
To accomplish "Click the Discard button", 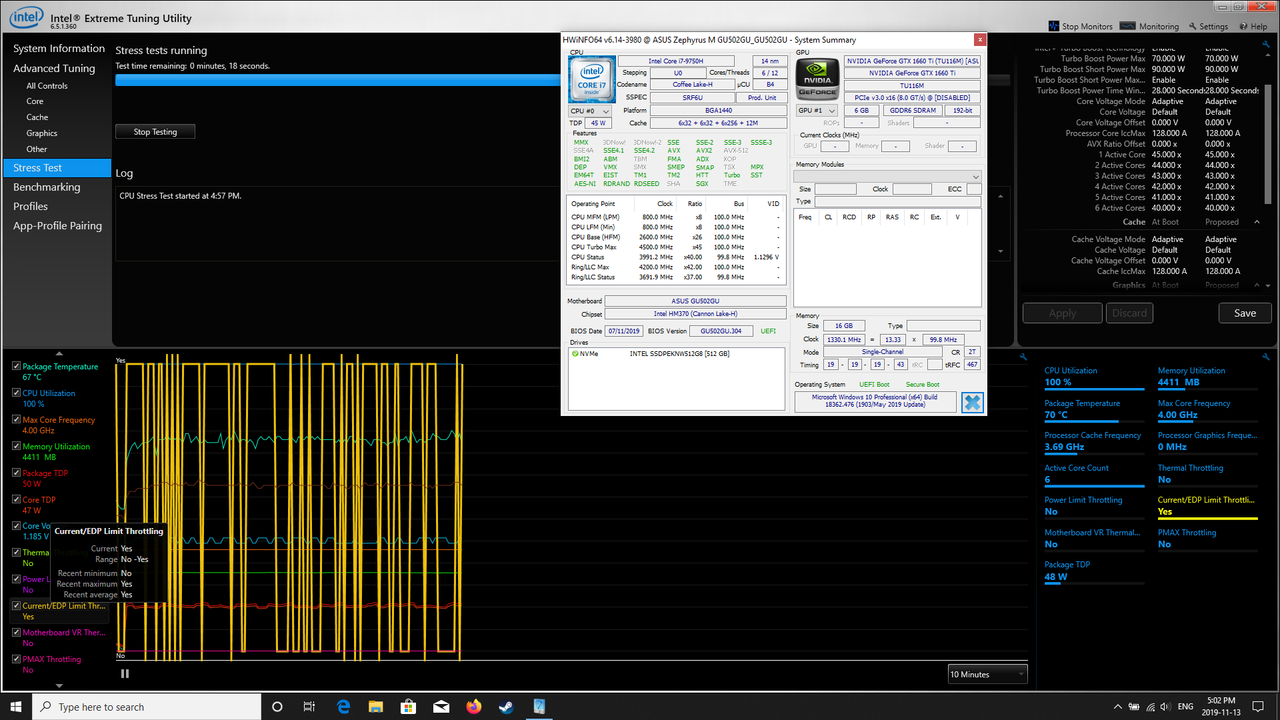I will point(1129,313).
